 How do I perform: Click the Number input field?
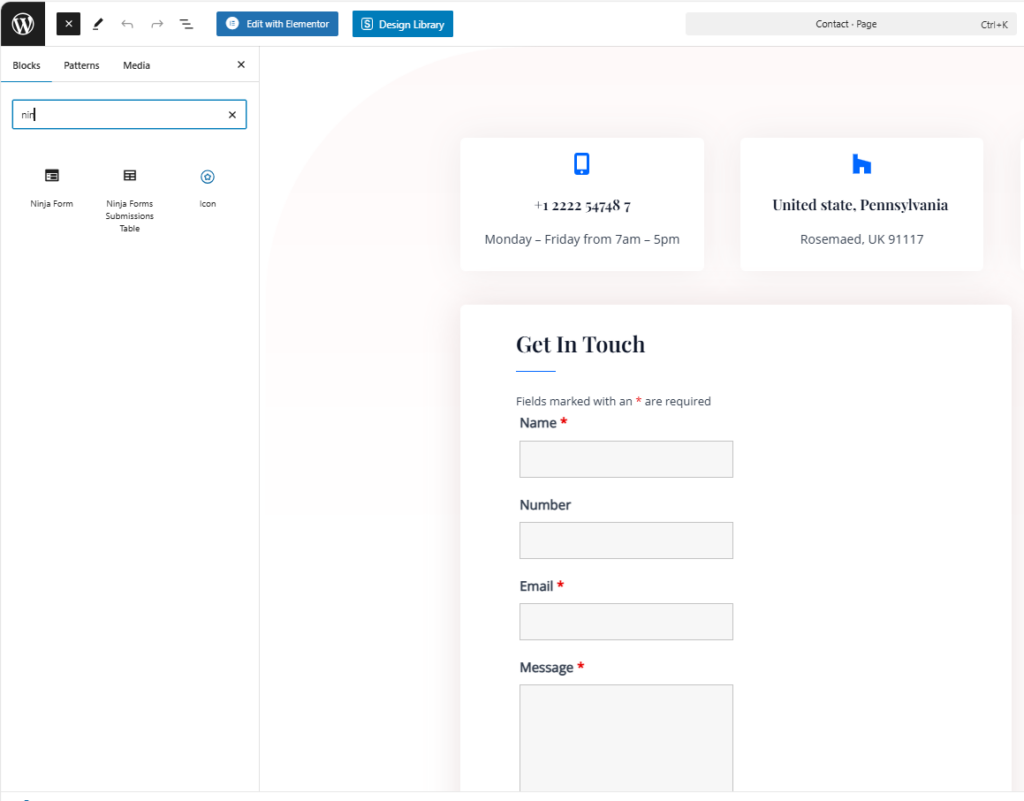(x=626, y=541)
